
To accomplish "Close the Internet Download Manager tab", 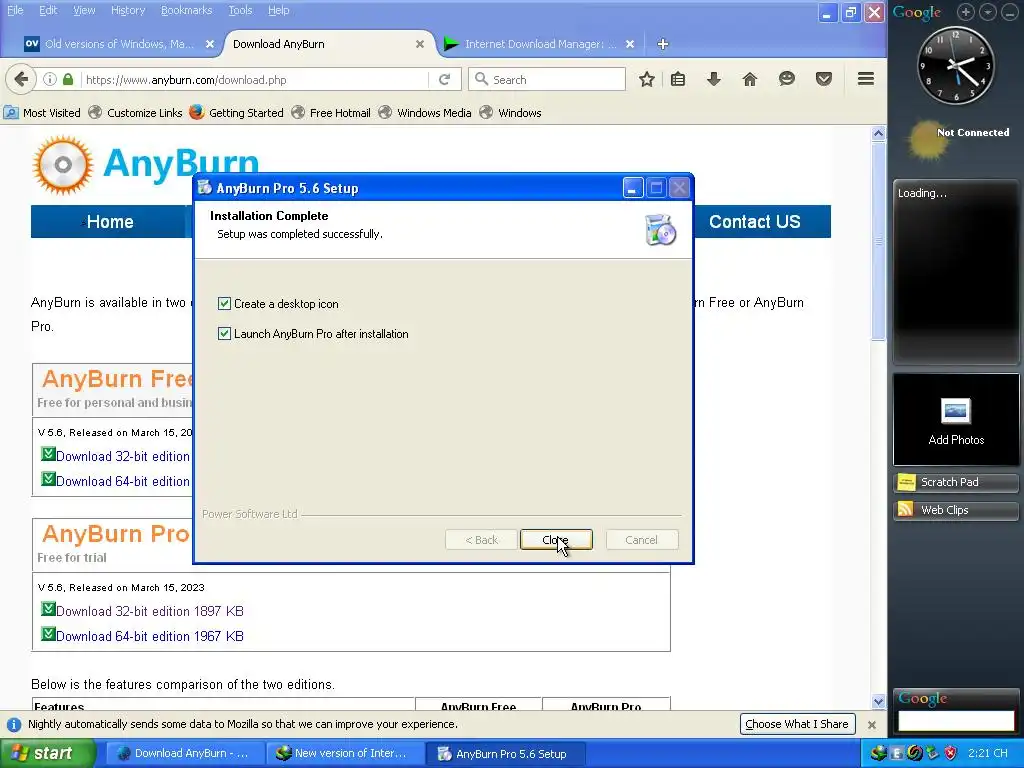I will coord(630,44).
